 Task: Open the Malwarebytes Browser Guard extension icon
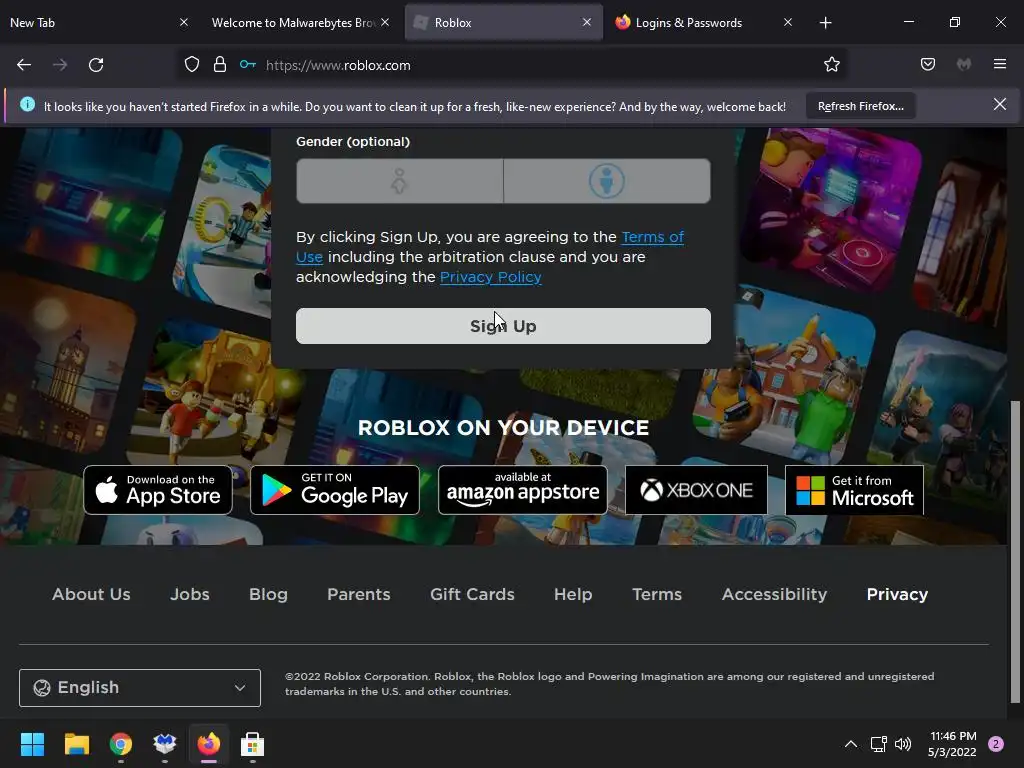point(964,65)
